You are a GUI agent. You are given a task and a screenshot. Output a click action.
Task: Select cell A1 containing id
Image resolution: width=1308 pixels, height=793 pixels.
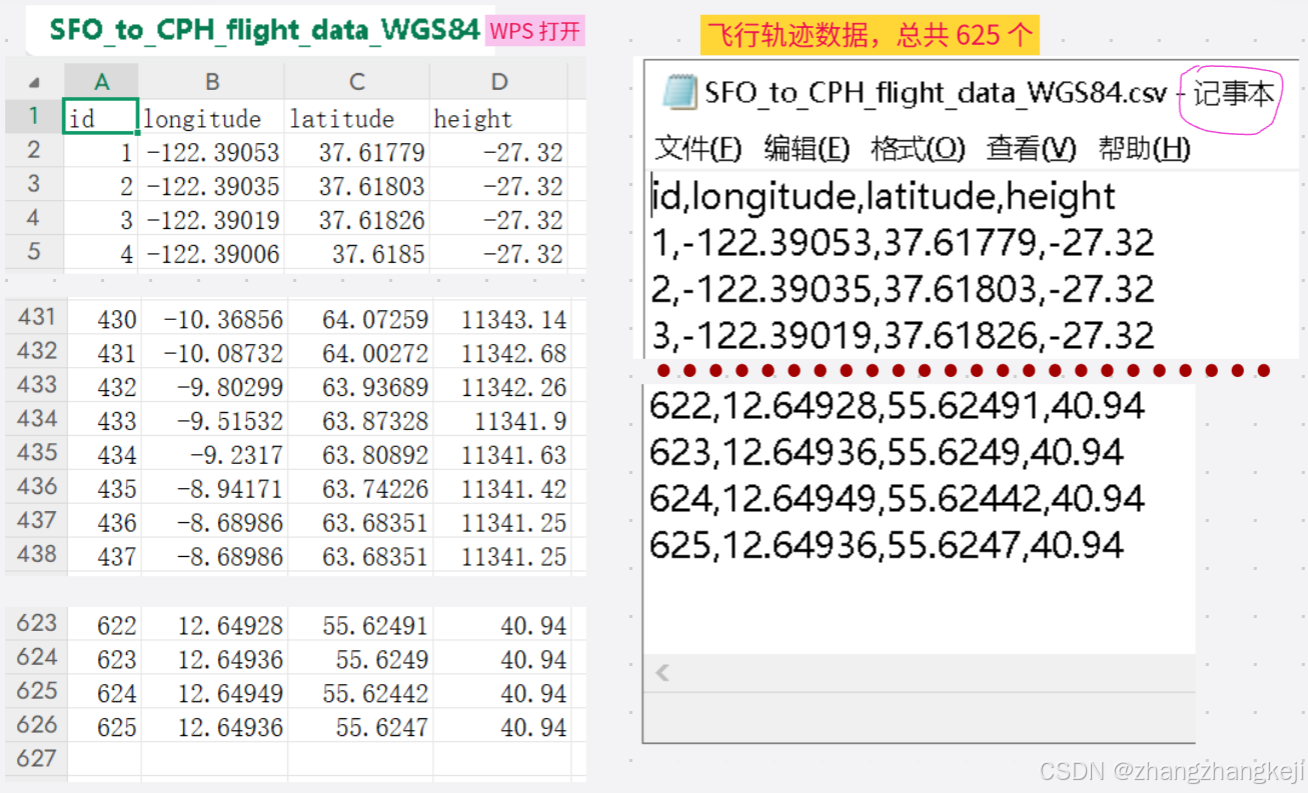(101, 117)
